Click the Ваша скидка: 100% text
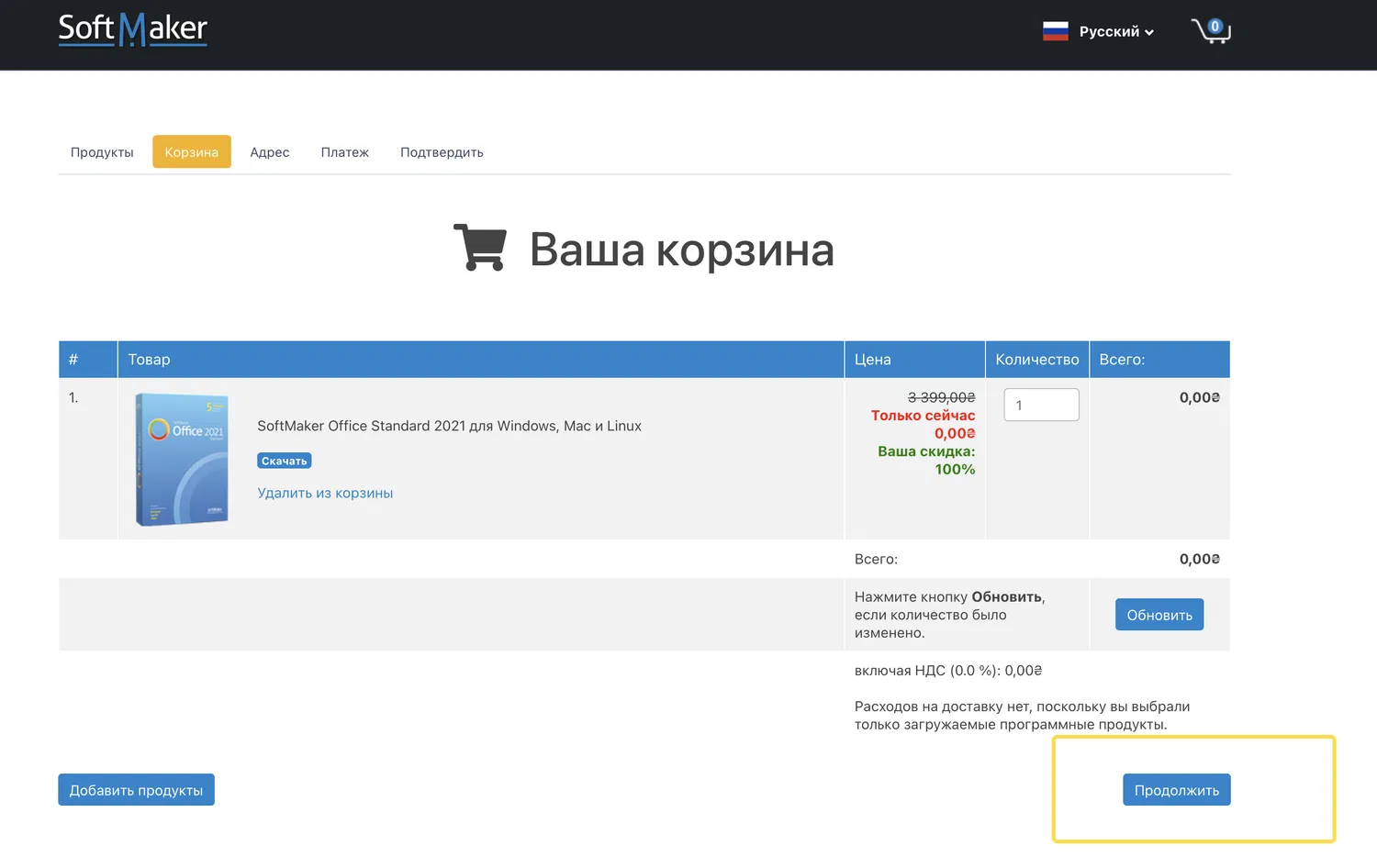The width and height of the screenshot is (1377, 868). 926,461
